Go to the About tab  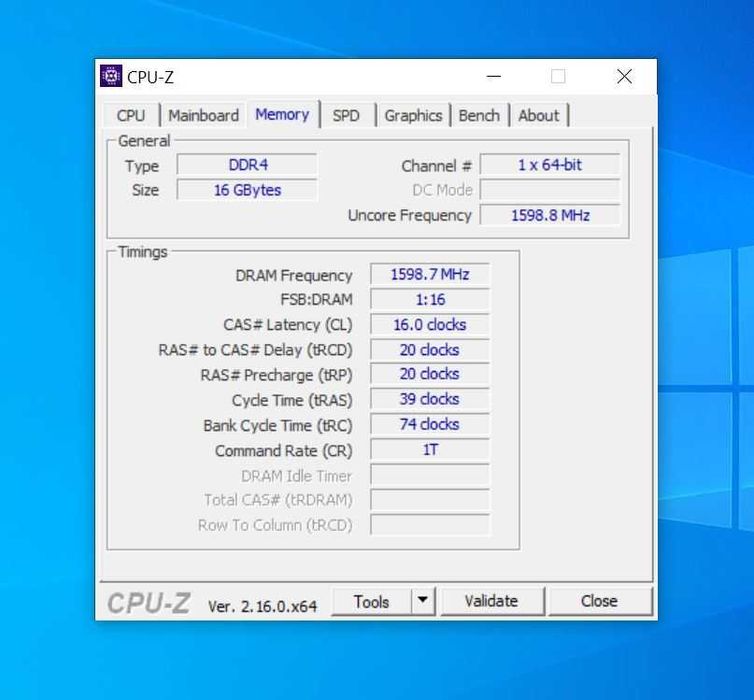coord(539,115)
